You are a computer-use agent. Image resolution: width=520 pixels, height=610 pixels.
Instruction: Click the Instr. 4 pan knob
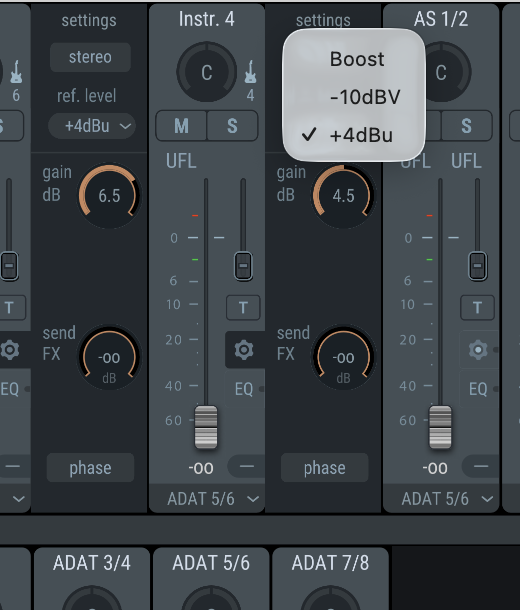pos(207,72)
